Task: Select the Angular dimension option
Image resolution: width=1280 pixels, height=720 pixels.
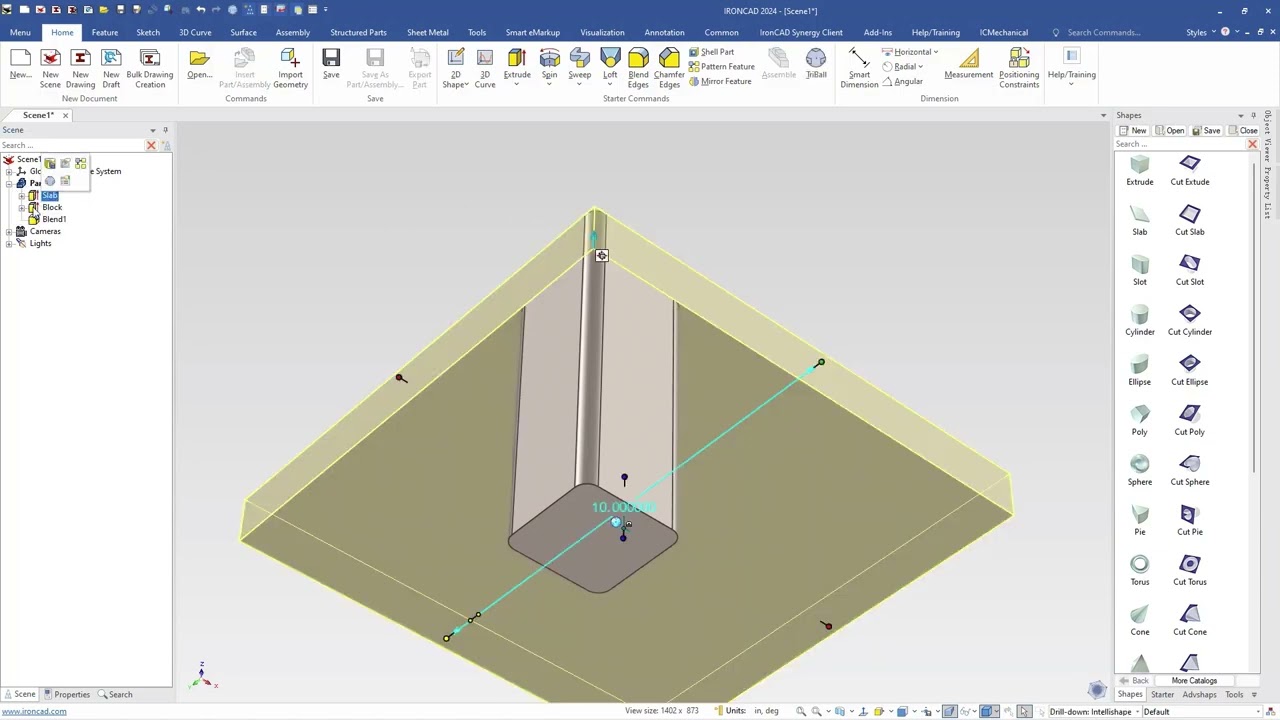Action: pyautogui.click(x=902, y=81)
